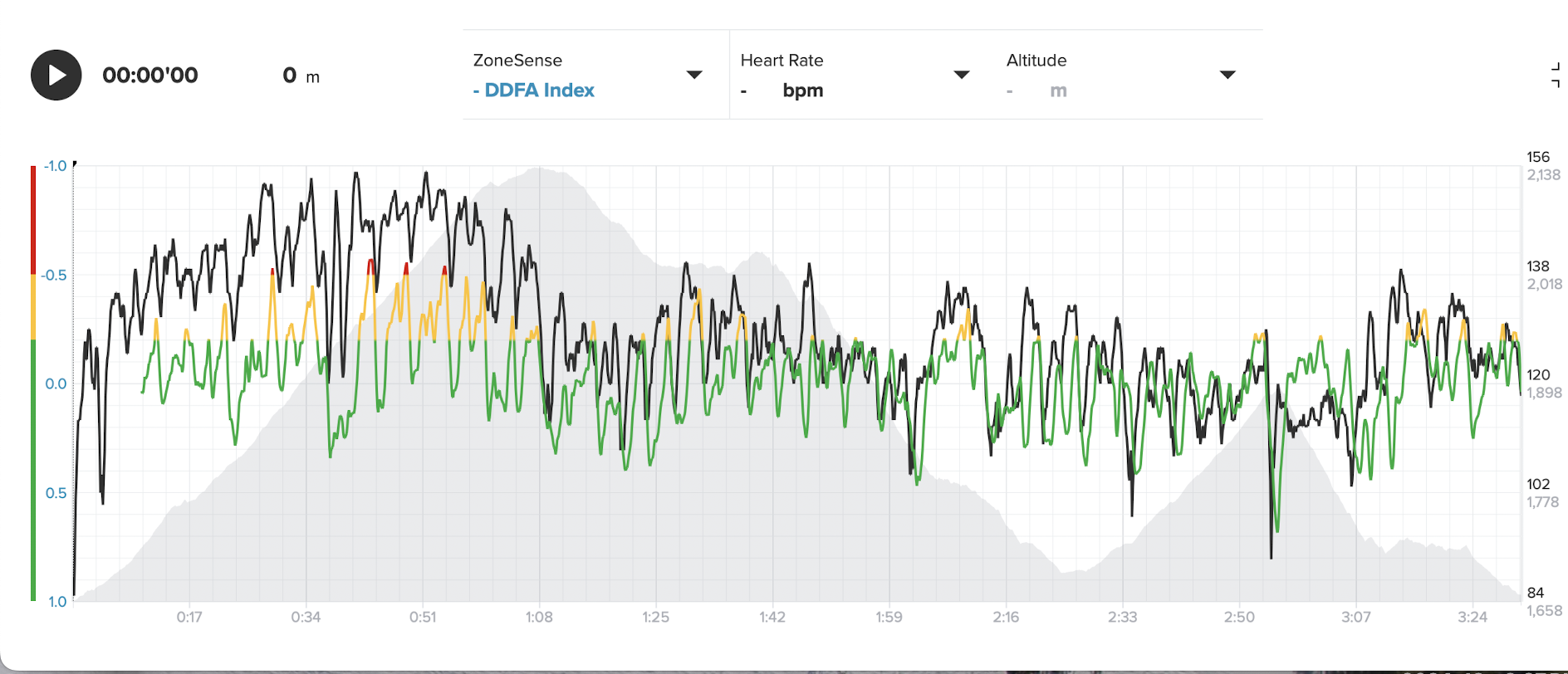Click the Altitude heading
The width and height of the screenshot is (1568, 674).
pos(1036,61)
